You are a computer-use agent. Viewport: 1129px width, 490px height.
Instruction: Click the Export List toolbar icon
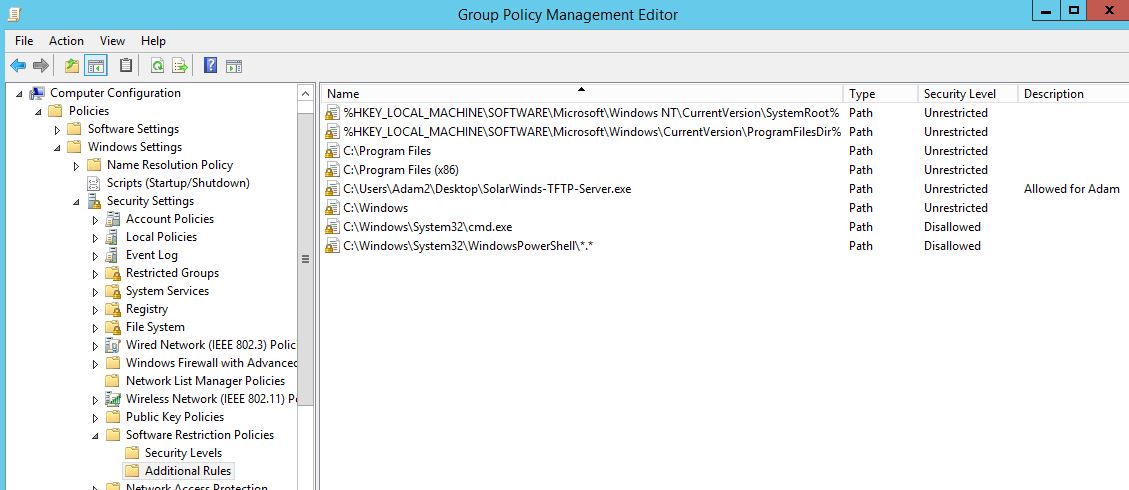coord(179,66)
